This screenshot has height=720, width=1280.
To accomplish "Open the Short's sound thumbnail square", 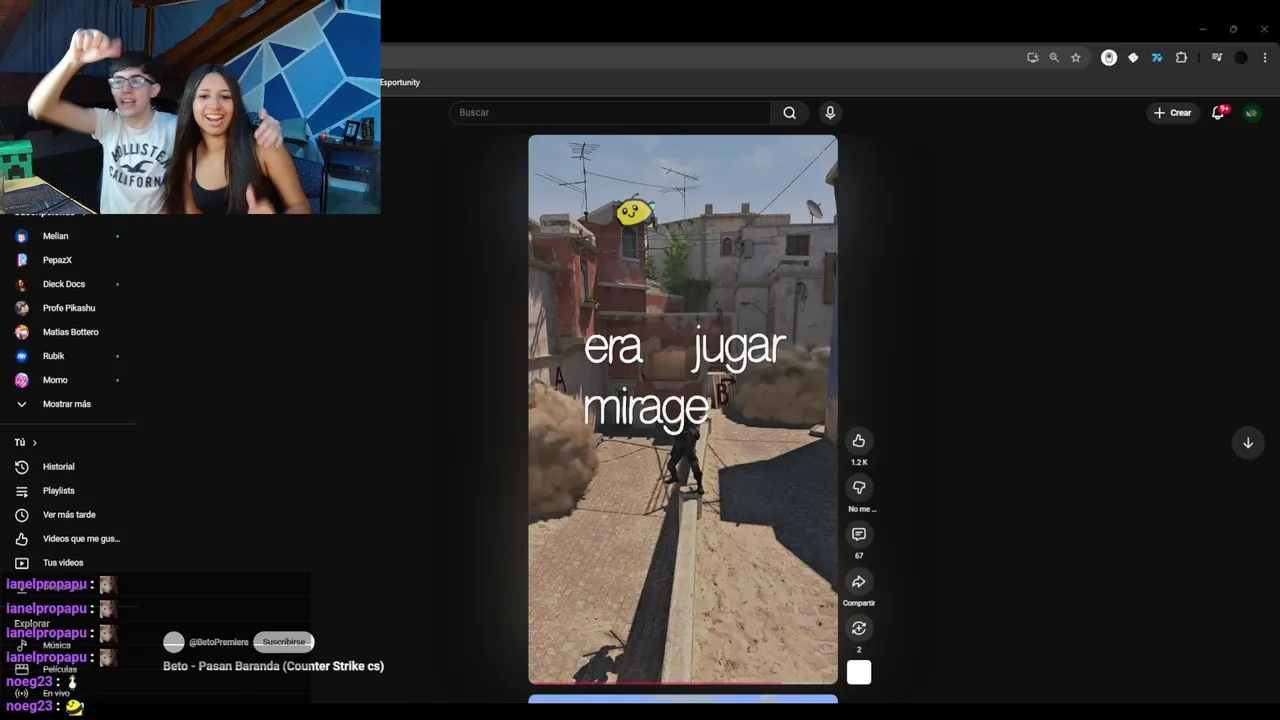I will click(858, 672).
